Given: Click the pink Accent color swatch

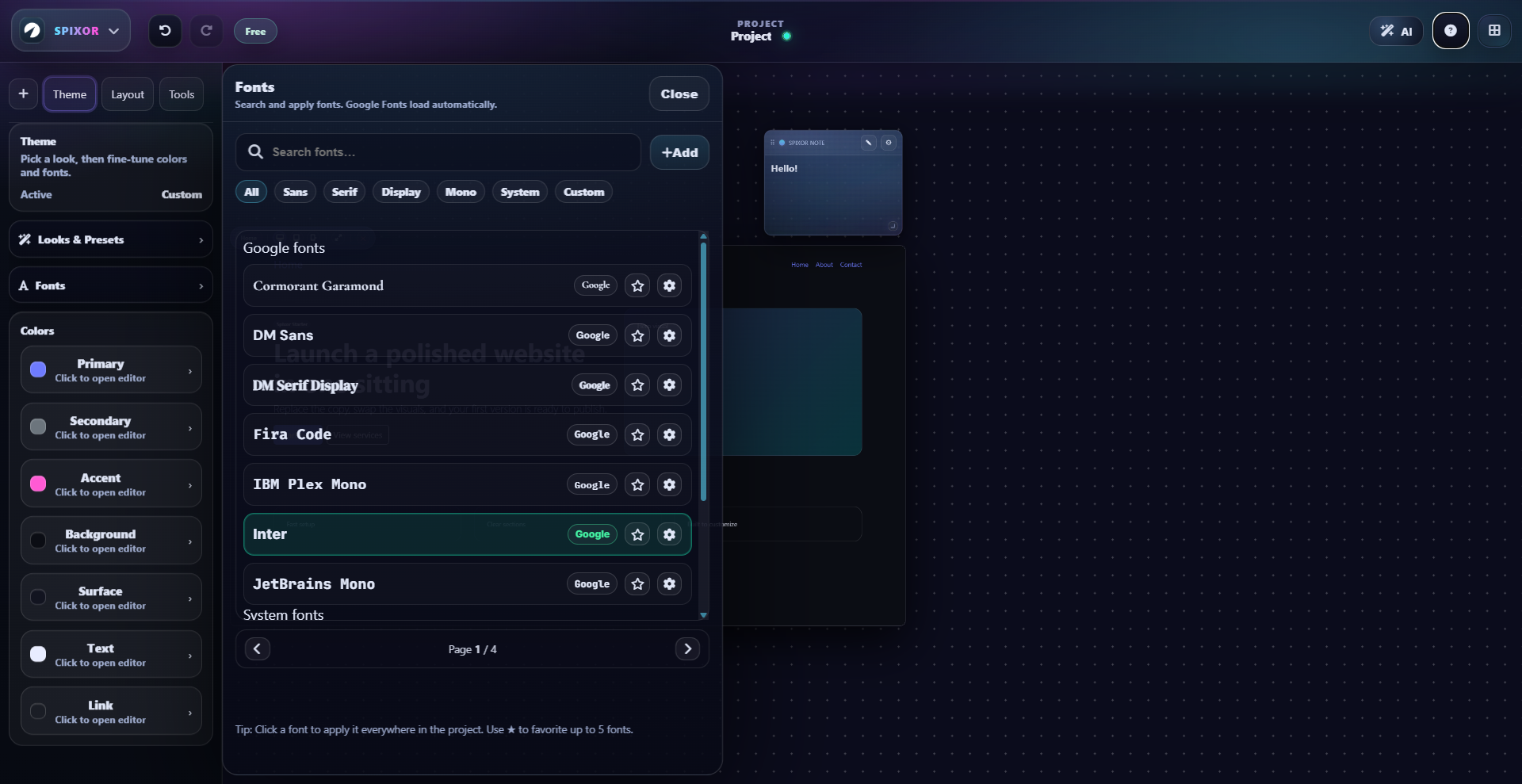Looking at the screenshot, I should (x=38, y=484).
